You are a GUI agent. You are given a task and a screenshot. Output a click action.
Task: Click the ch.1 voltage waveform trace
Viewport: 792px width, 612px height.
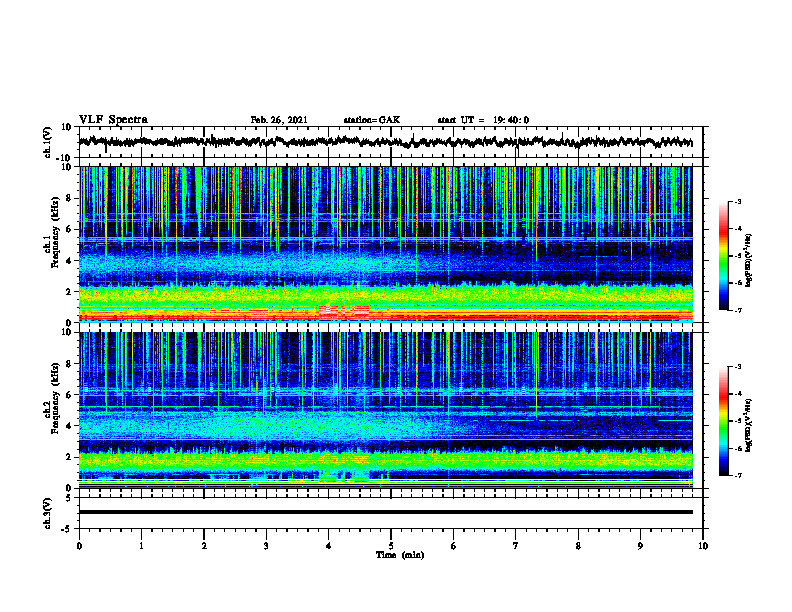385,142
